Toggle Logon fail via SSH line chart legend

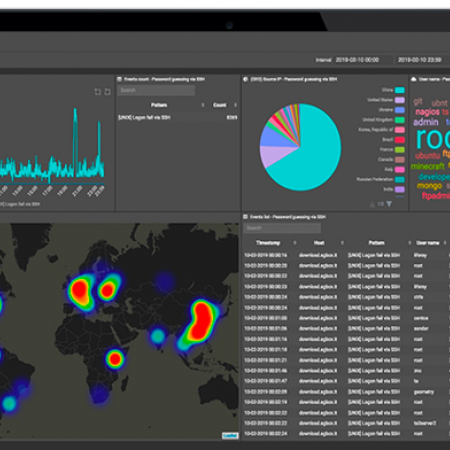(20, 204)
